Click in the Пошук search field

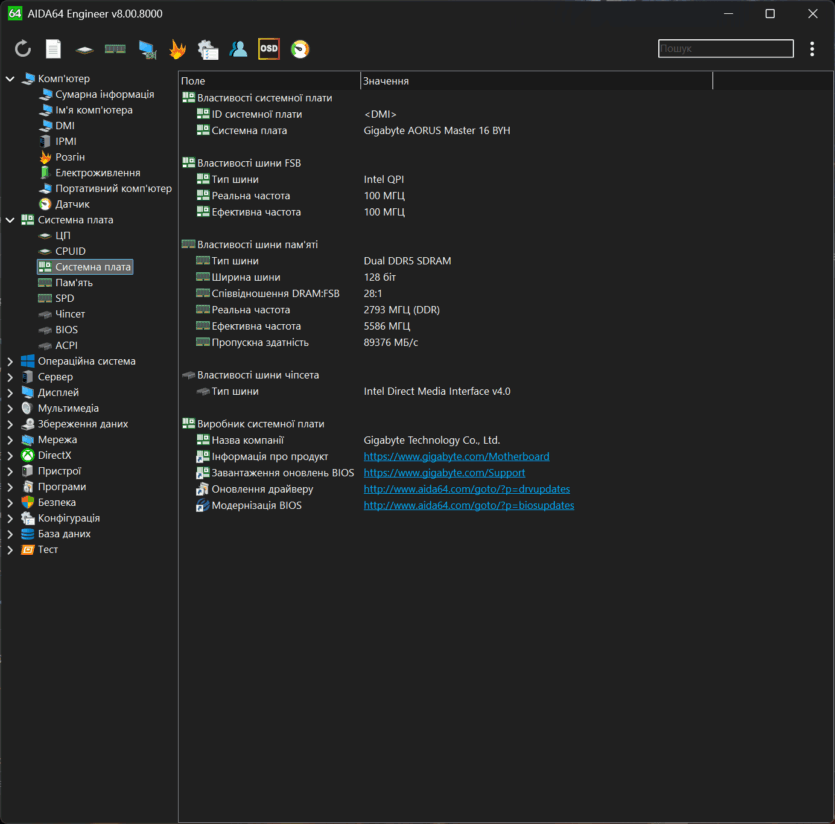click(725, 49)
